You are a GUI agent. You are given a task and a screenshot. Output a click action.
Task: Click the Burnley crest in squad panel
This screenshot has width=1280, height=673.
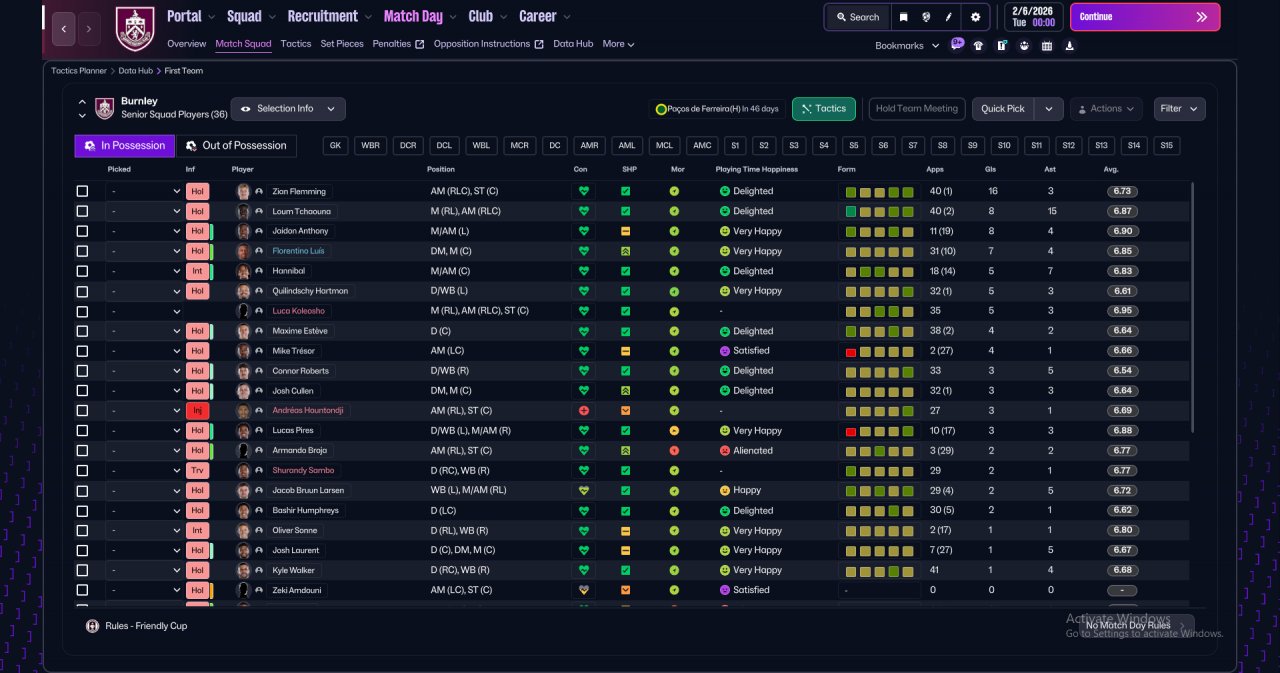tap(104, 108)
